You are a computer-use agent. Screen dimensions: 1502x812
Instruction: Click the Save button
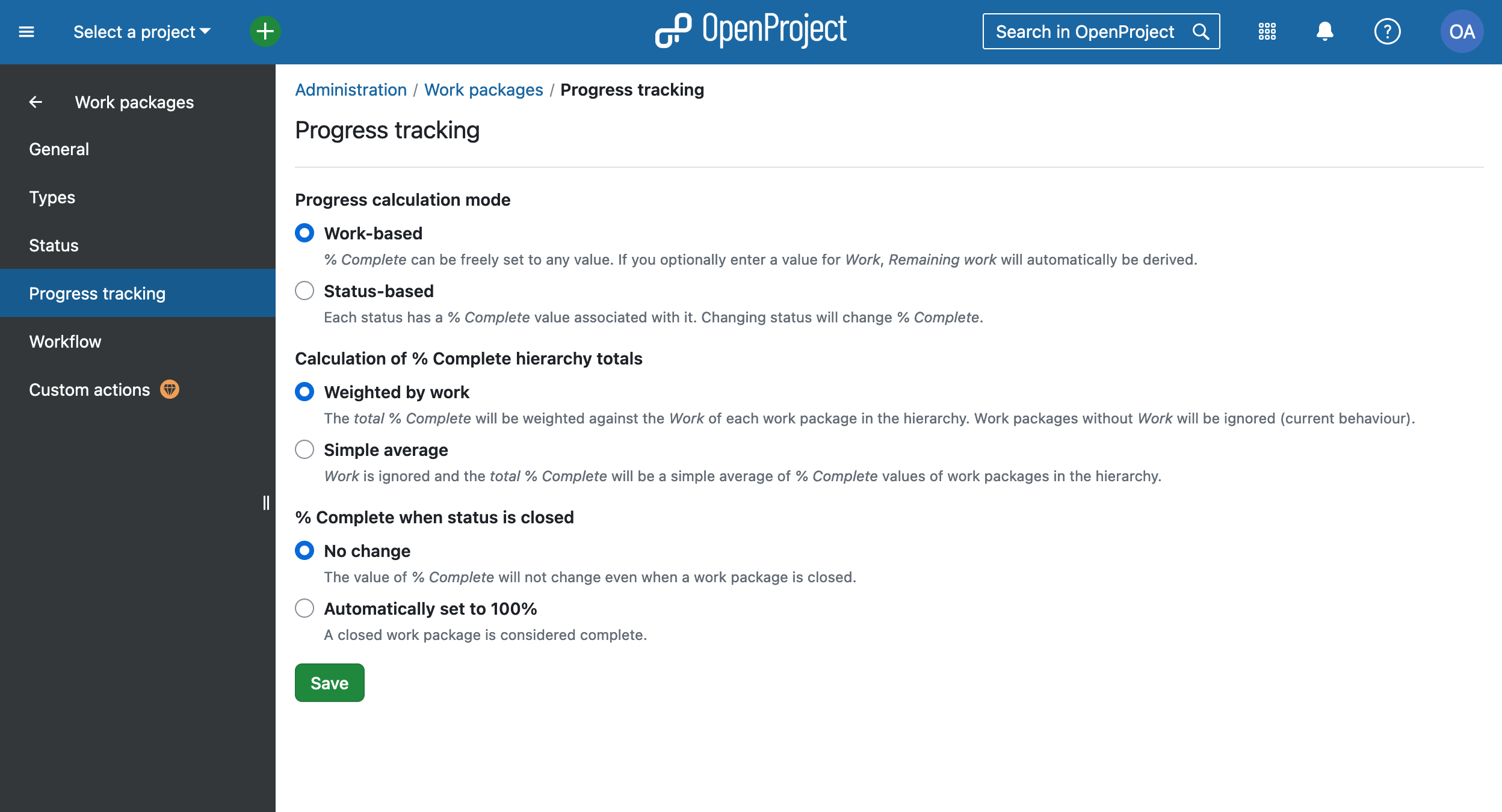[x=330, y=682]
